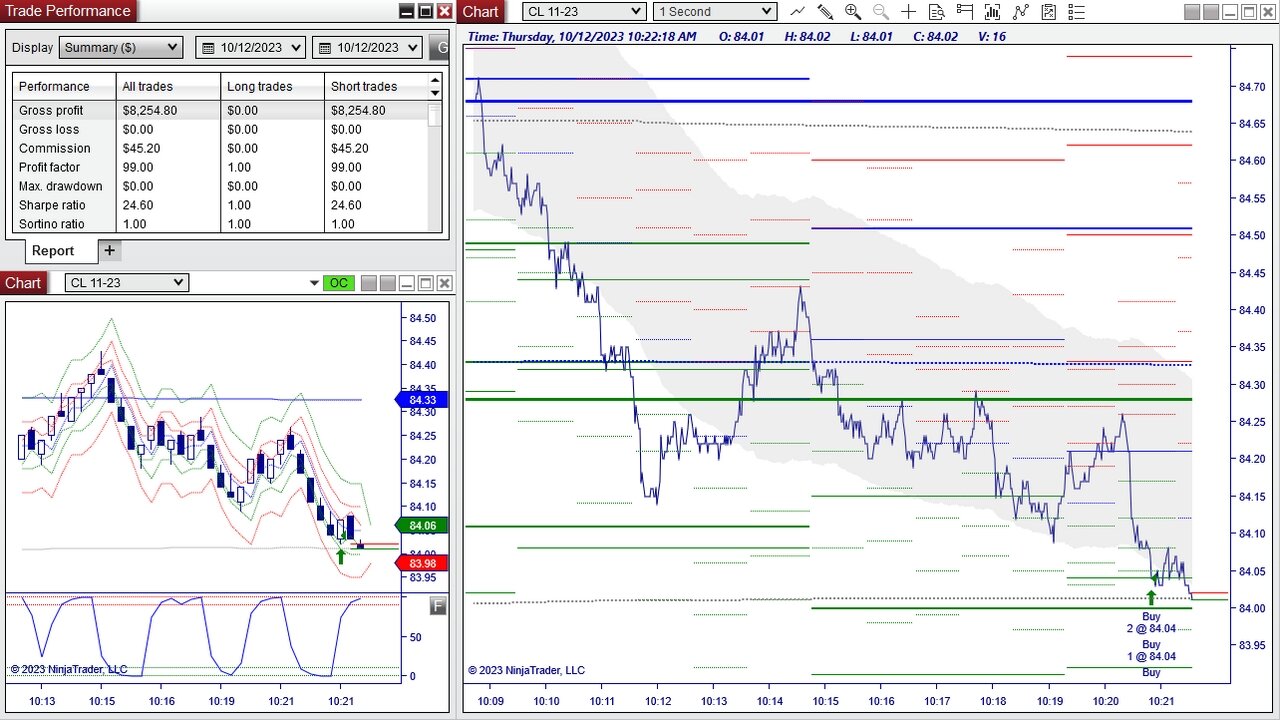Click the zoom out magnifier icon

click(x=881, y=12)
